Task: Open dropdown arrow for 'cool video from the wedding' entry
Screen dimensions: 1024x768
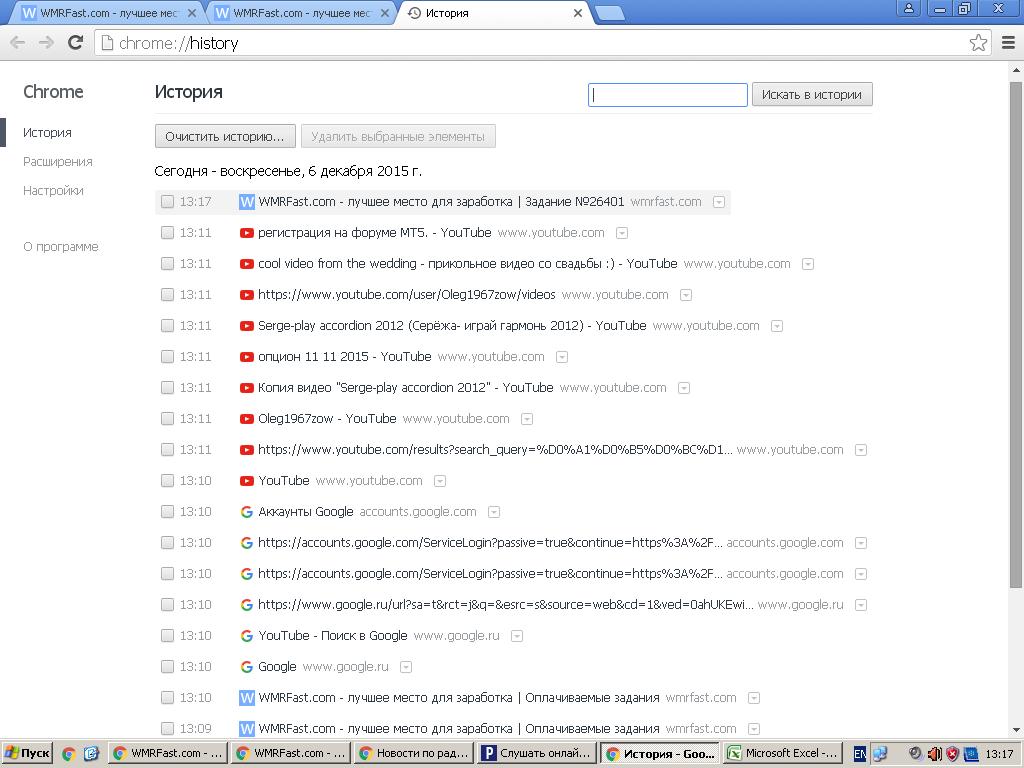Action: point(808,264)
